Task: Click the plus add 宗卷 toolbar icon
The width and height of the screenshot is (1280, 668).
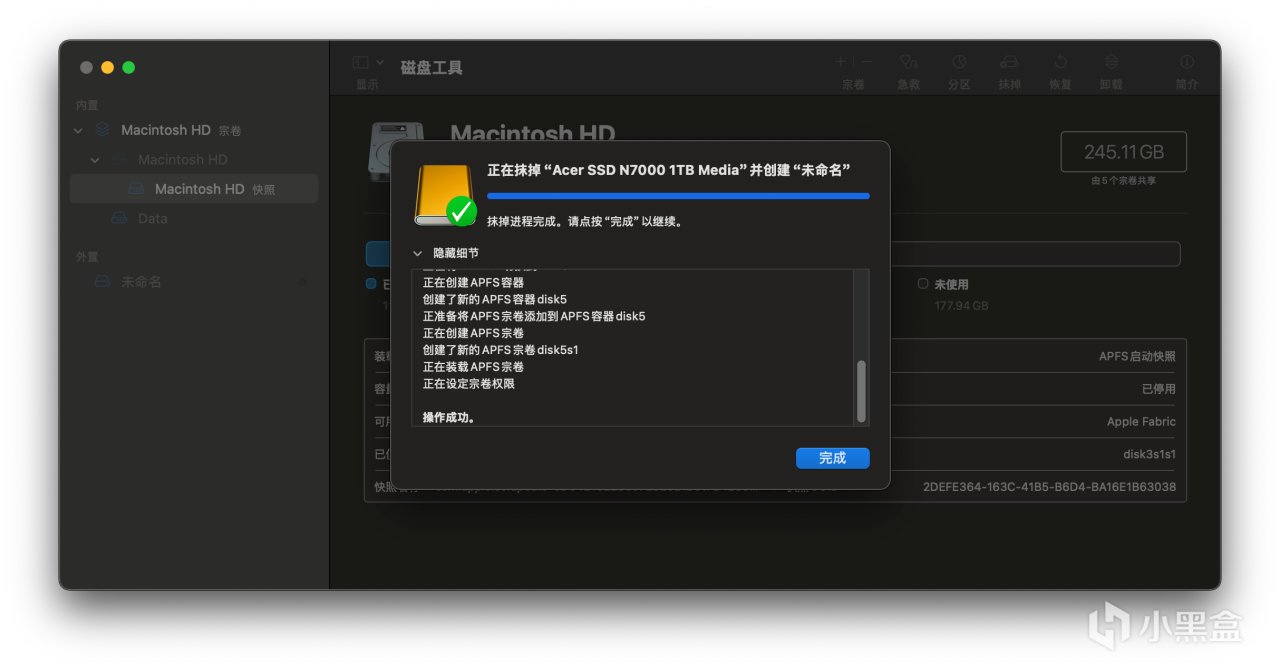Action: pyautogui.click(x=841, y=62)
